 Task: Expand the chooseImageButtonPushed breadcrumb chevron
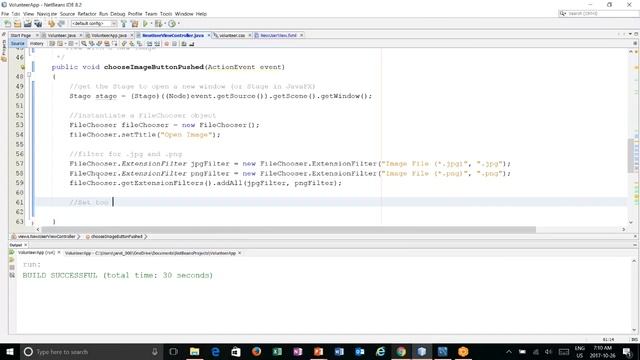coord(146,236)
